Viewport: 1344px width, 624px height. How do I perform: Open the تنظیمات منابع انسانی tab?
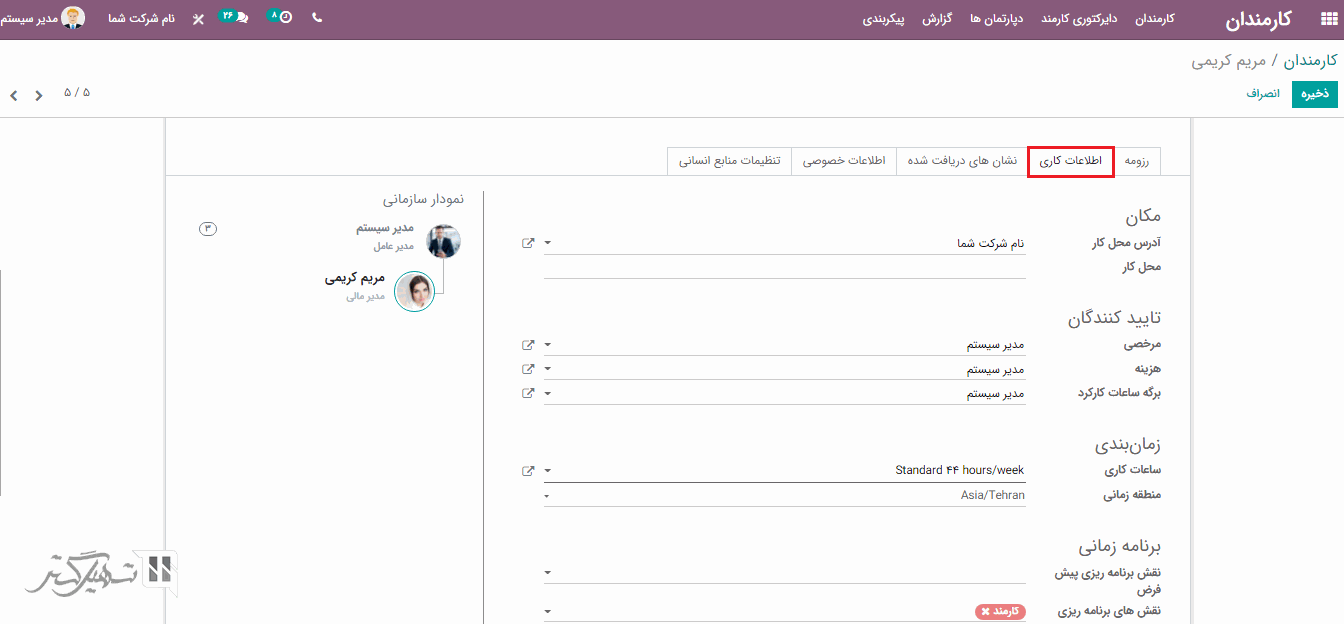(729, 161)
